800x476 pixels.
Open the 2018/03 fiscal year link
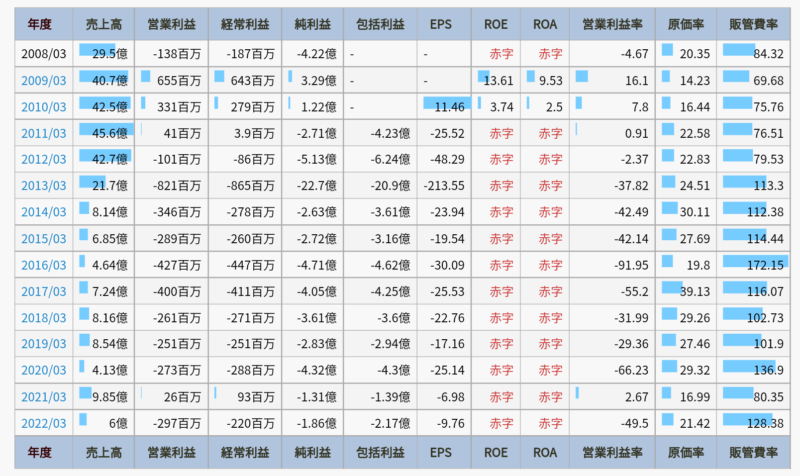(44, 318)
